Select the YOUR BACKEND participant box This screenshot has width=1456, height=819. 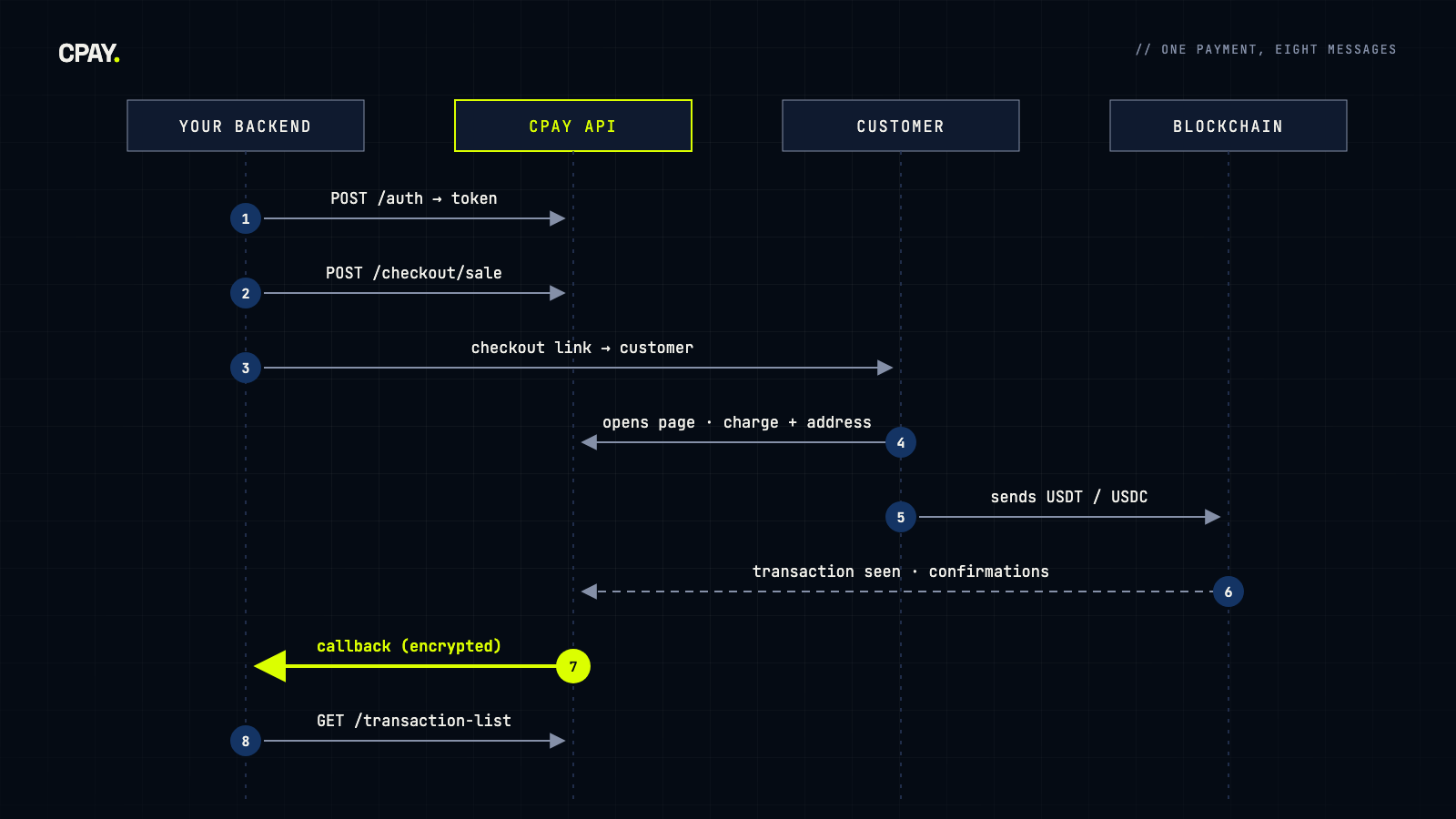point(246,126)
